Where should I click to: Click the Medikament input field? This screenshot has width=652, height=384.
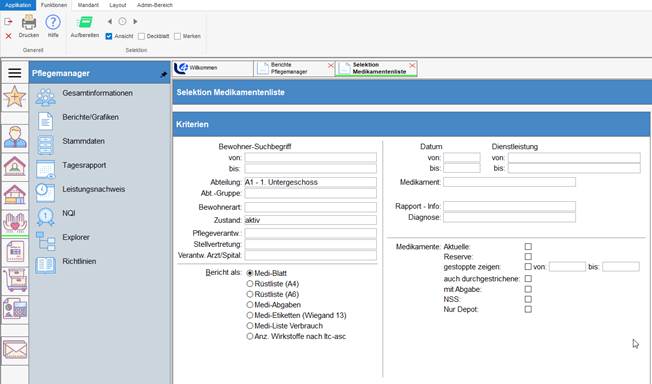click(509, 182)
